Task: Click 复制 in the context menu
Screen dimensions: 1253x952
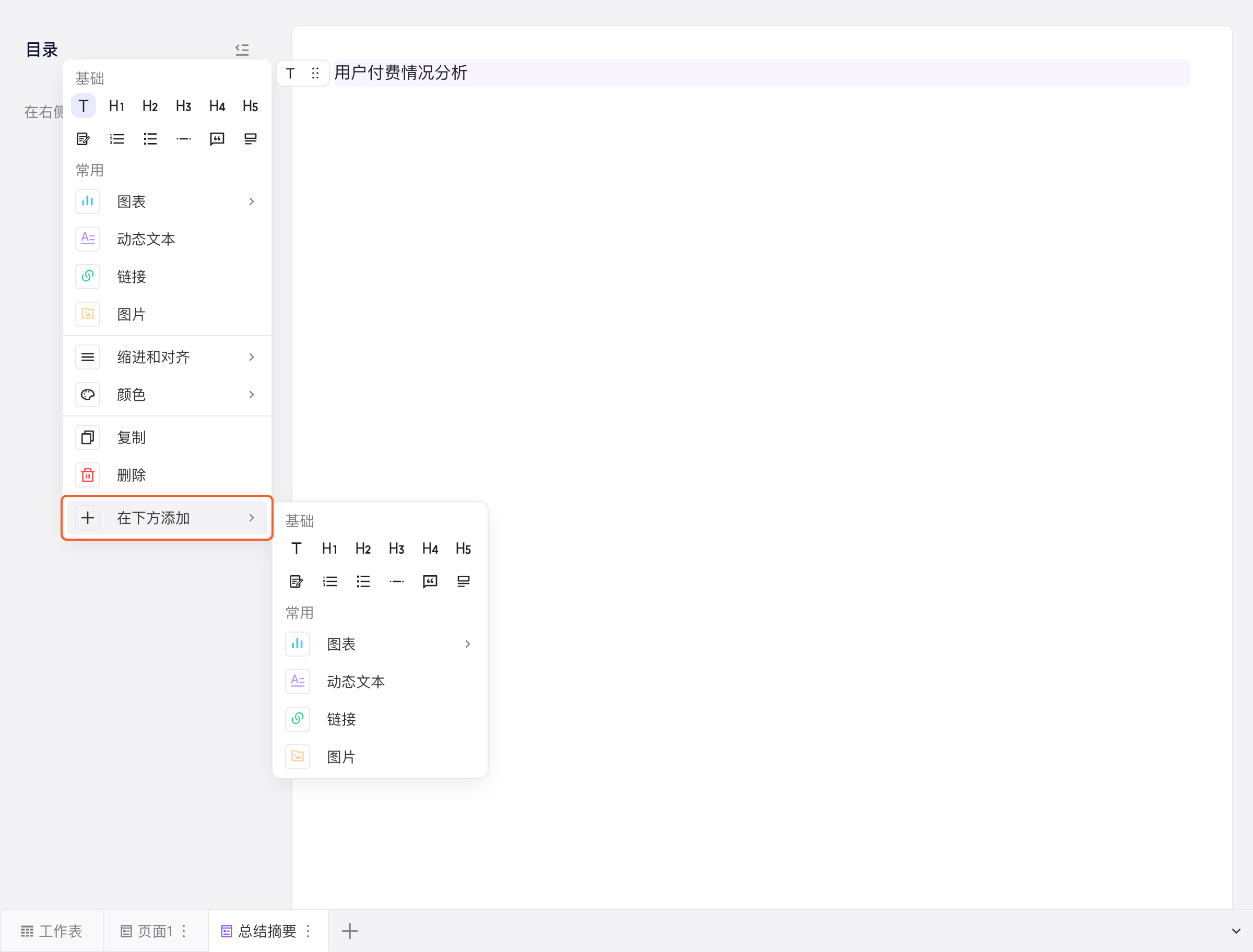Action: coord(167,437)
